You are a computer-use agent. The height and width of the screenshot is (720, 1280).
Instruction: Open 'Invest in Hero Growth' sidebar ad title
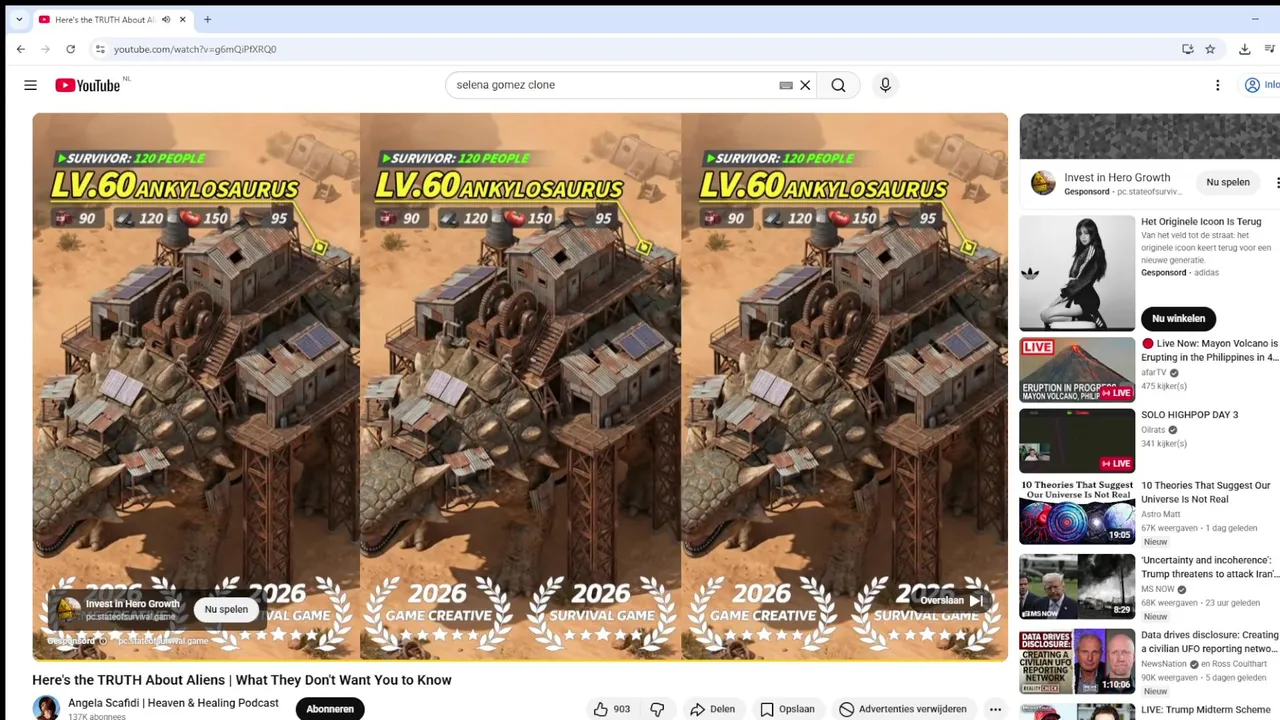pyautogui.click(x=1117, y=177)
